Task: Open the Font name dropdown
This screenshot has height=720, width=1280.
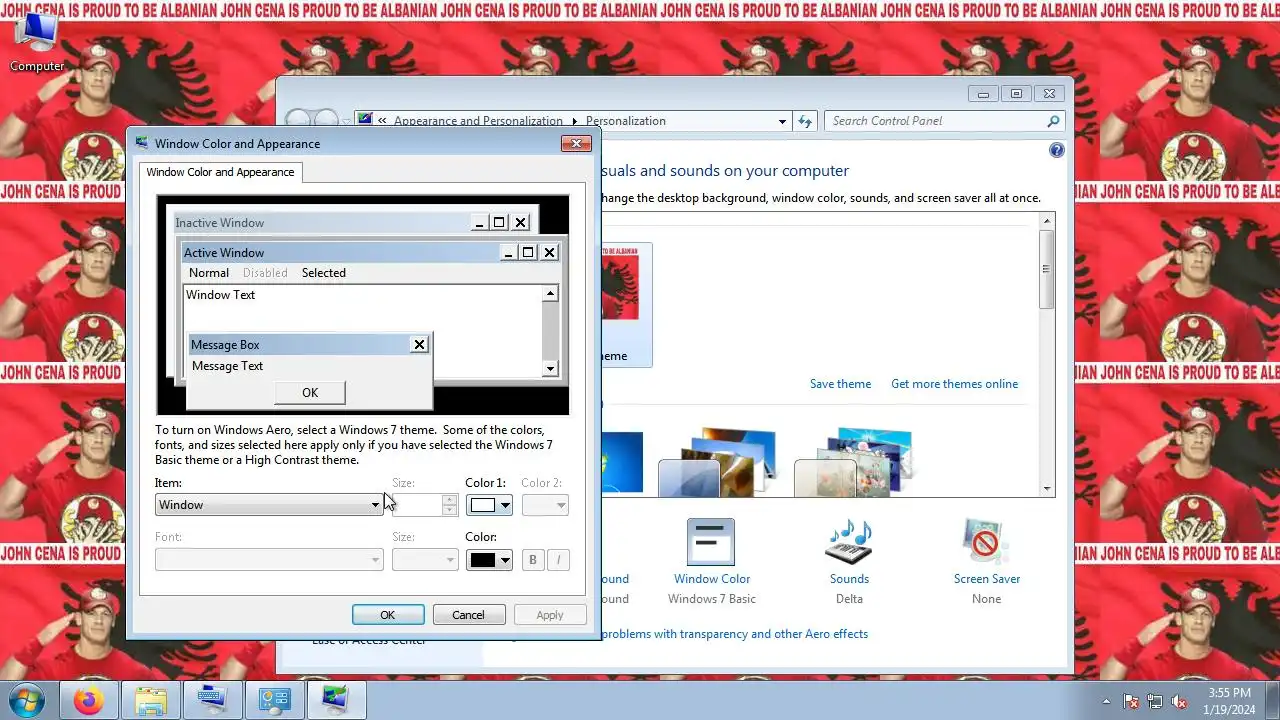Action: pyautogui.click(x=269, y=559)
